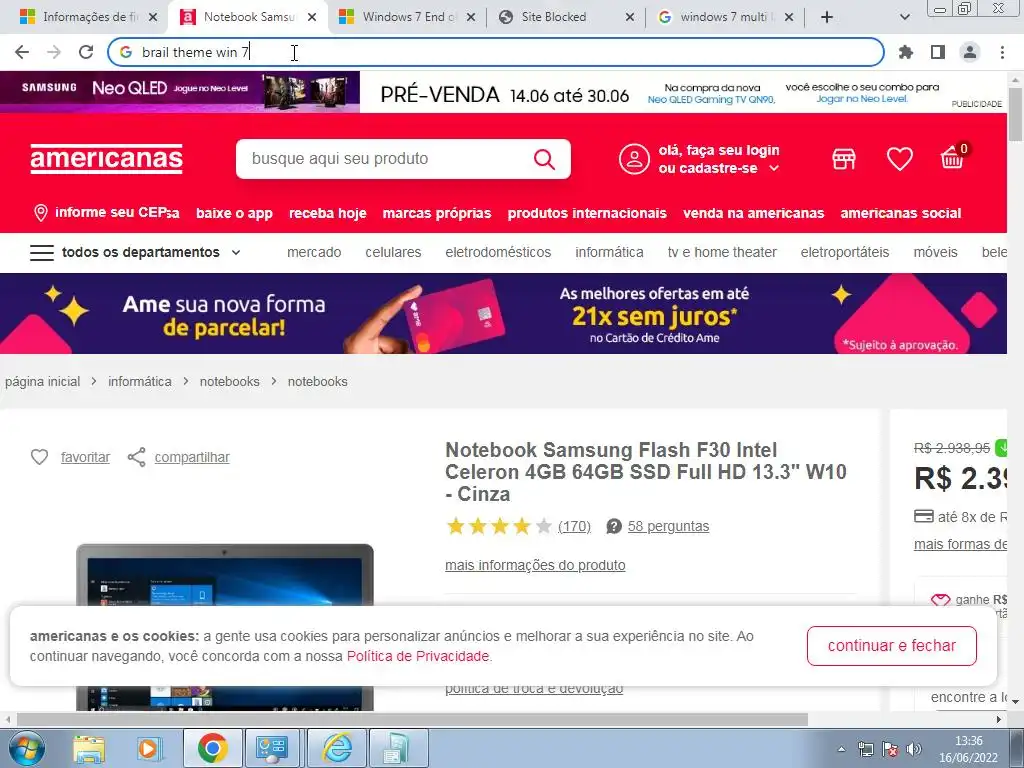Click the horizontal scrollbar thumb
The height and width of the screenshot is (768, 1024).
point(412,719)
